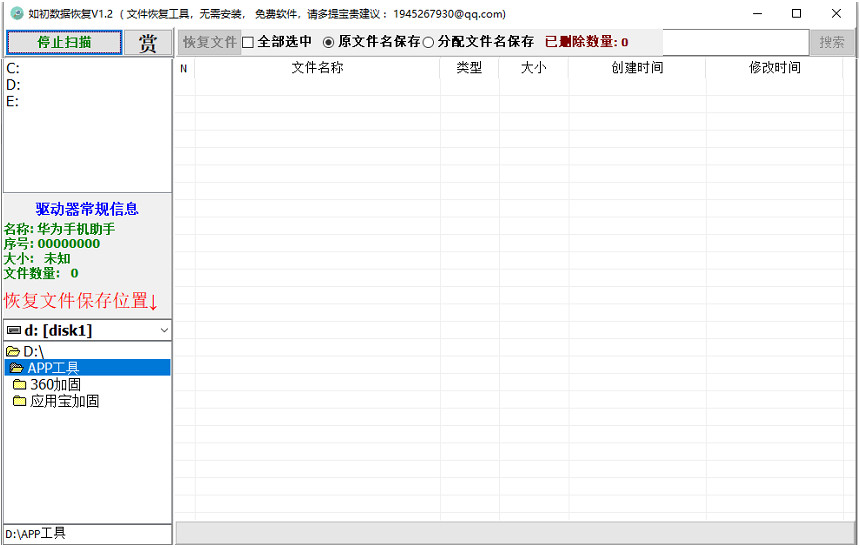Click the 已删除数量: 0 label
Viewport: 860px width, 548px height.
point(586,42)
